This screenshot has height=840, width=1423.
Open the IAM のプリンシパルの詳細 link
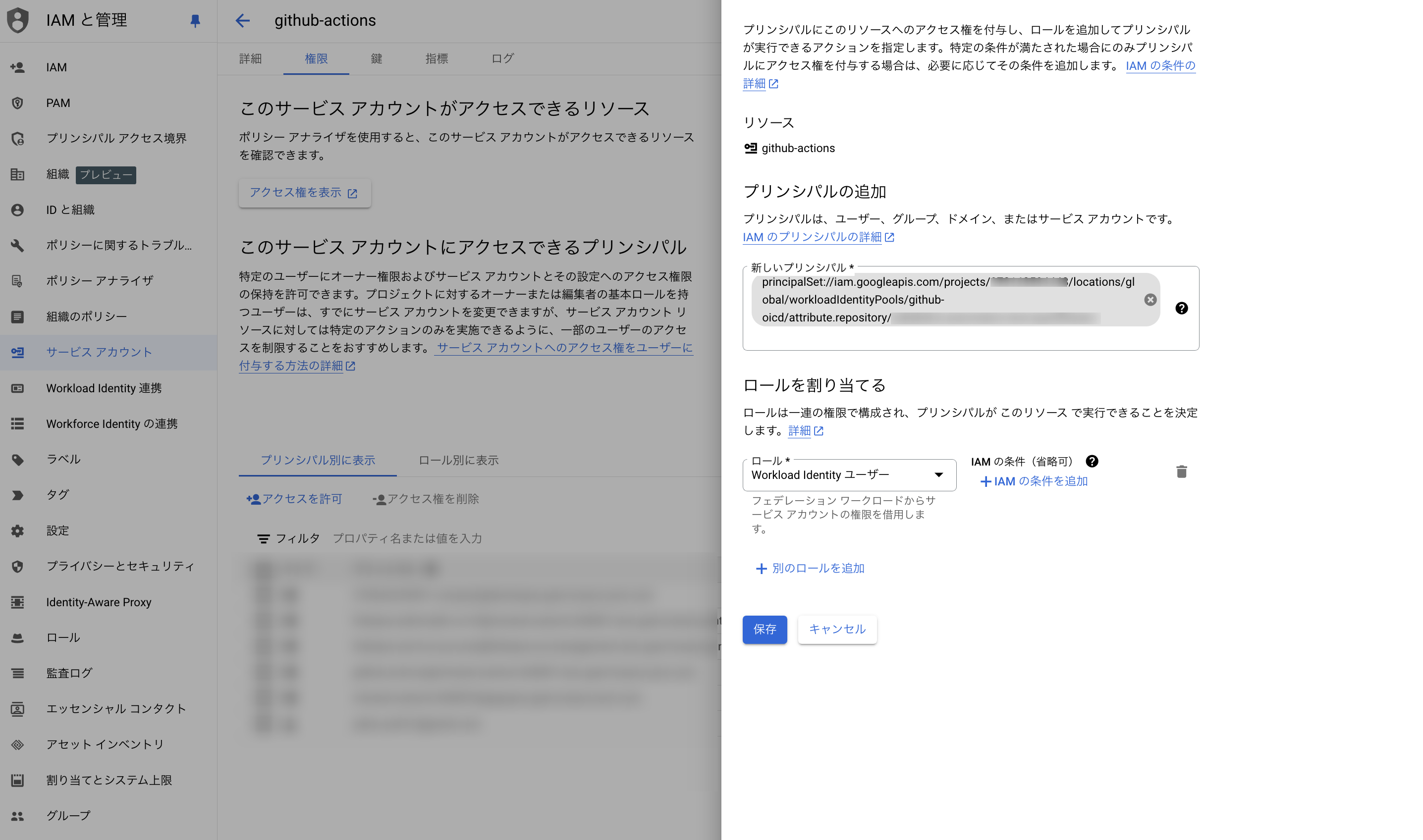pos(812,237)
